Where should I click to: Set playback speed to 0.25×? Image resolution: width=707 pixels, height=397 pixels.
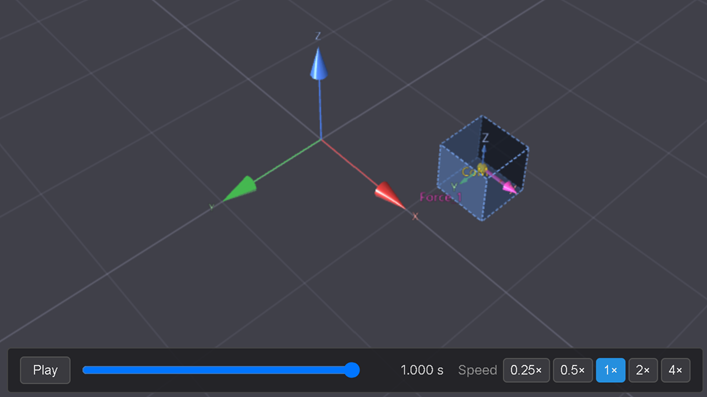point(526,370)
